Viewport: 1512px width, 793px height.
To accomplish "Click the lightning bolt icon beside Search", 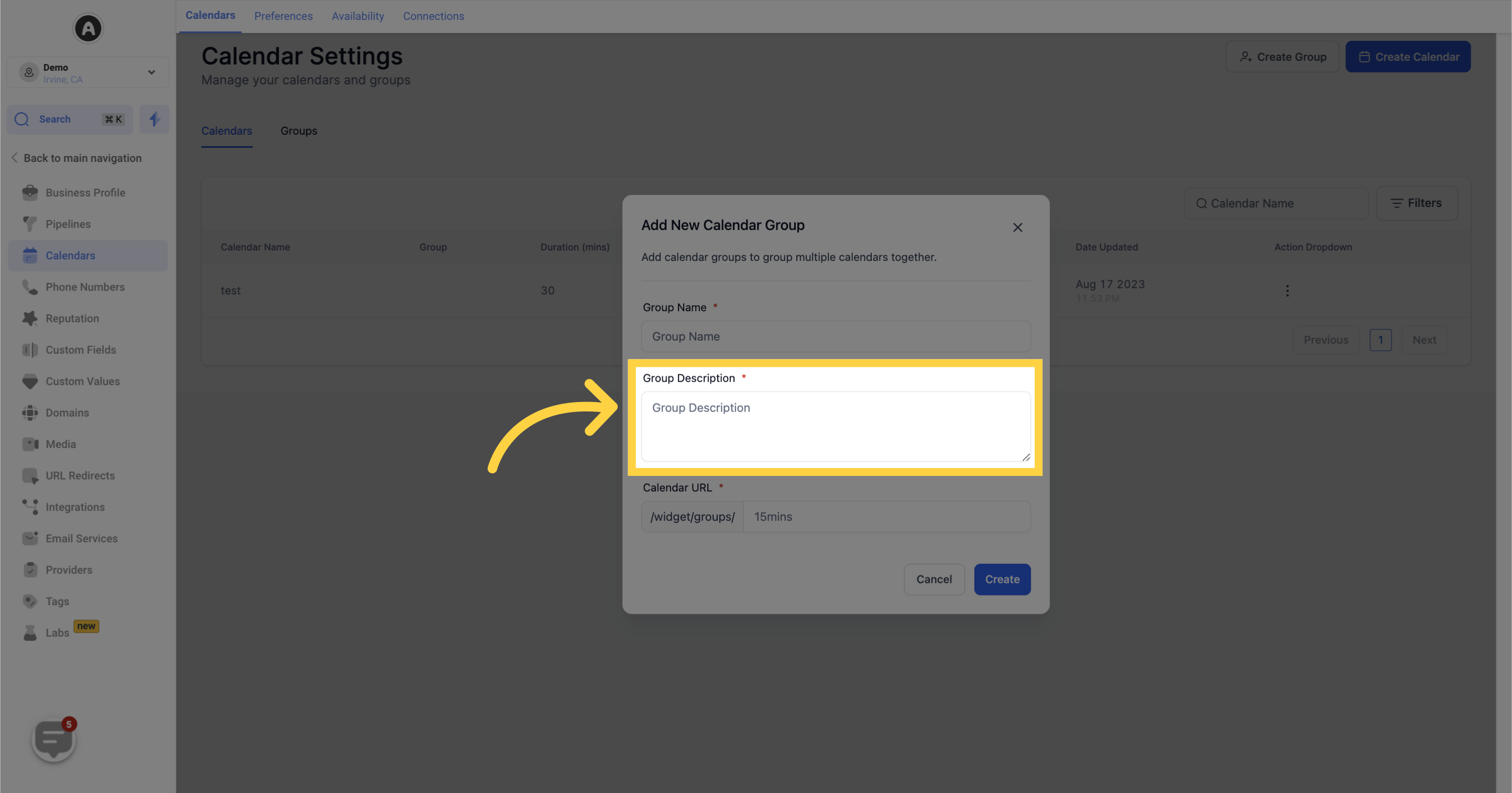I will pos(154,118).
